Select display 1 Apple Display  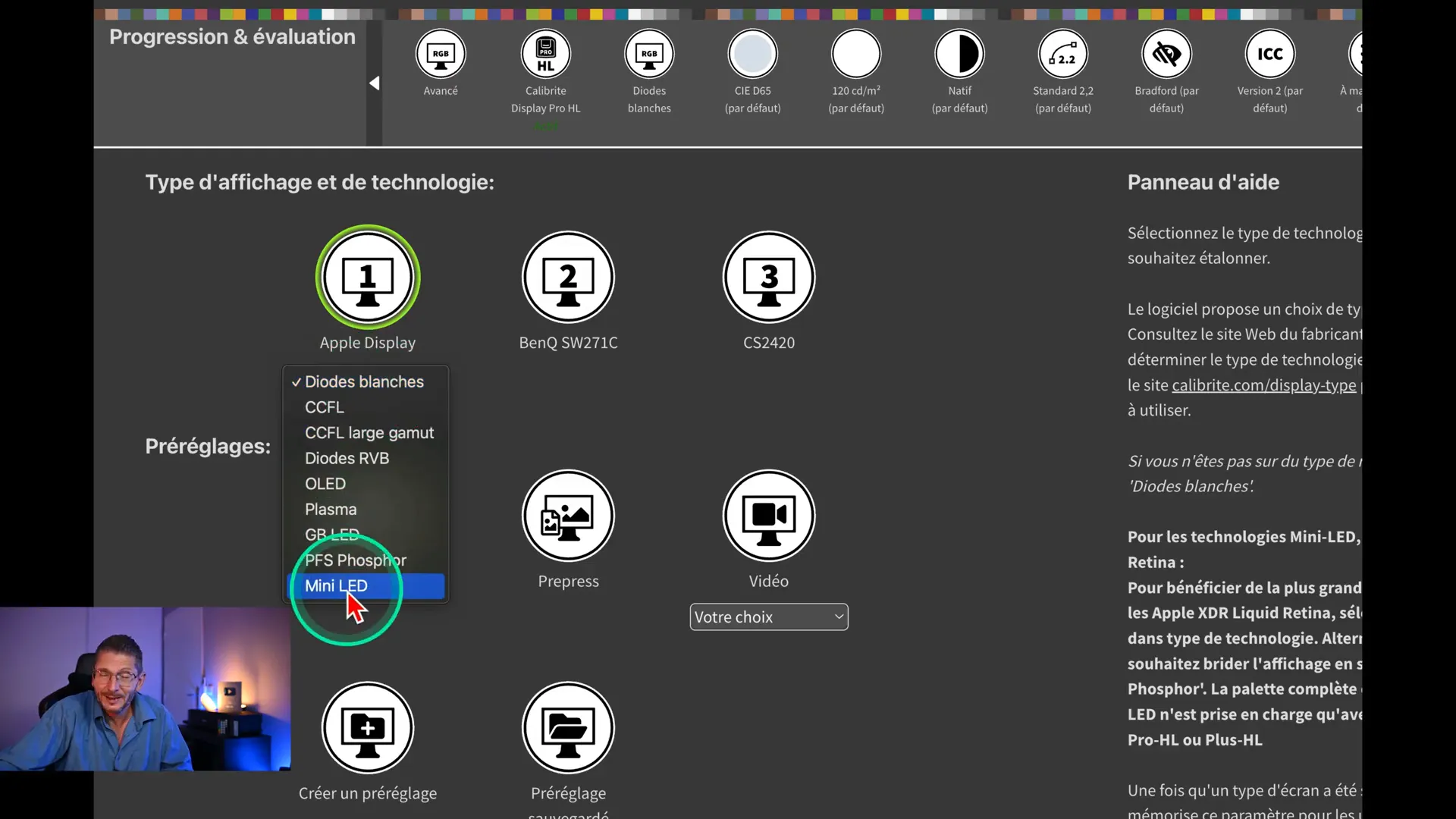pos(368,278)
